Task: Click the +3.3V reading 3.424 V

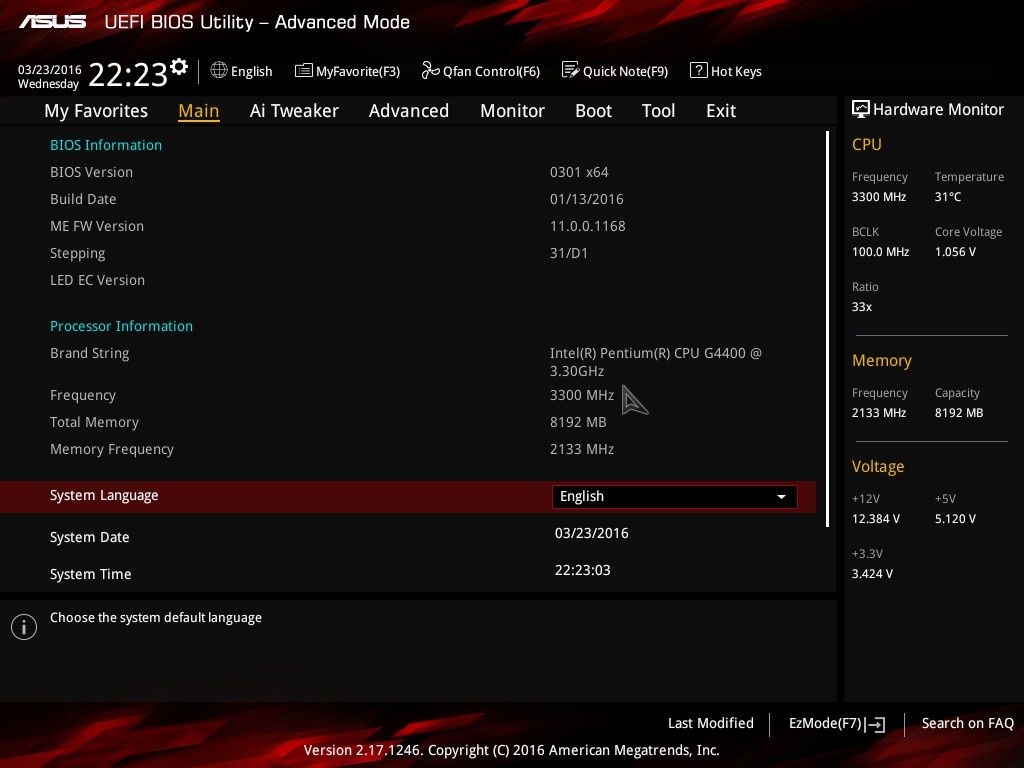Action: tap(872, 574)
